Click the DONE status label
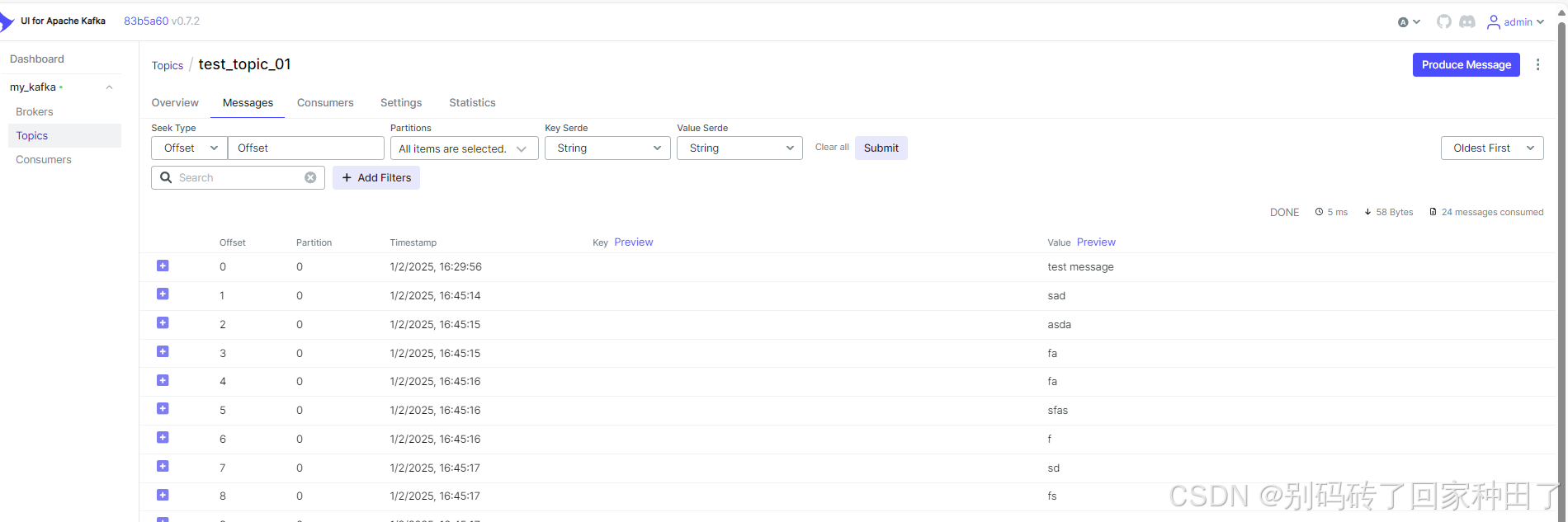The width and height of the screenshot is (1568, 522). tap(1284, 213)
